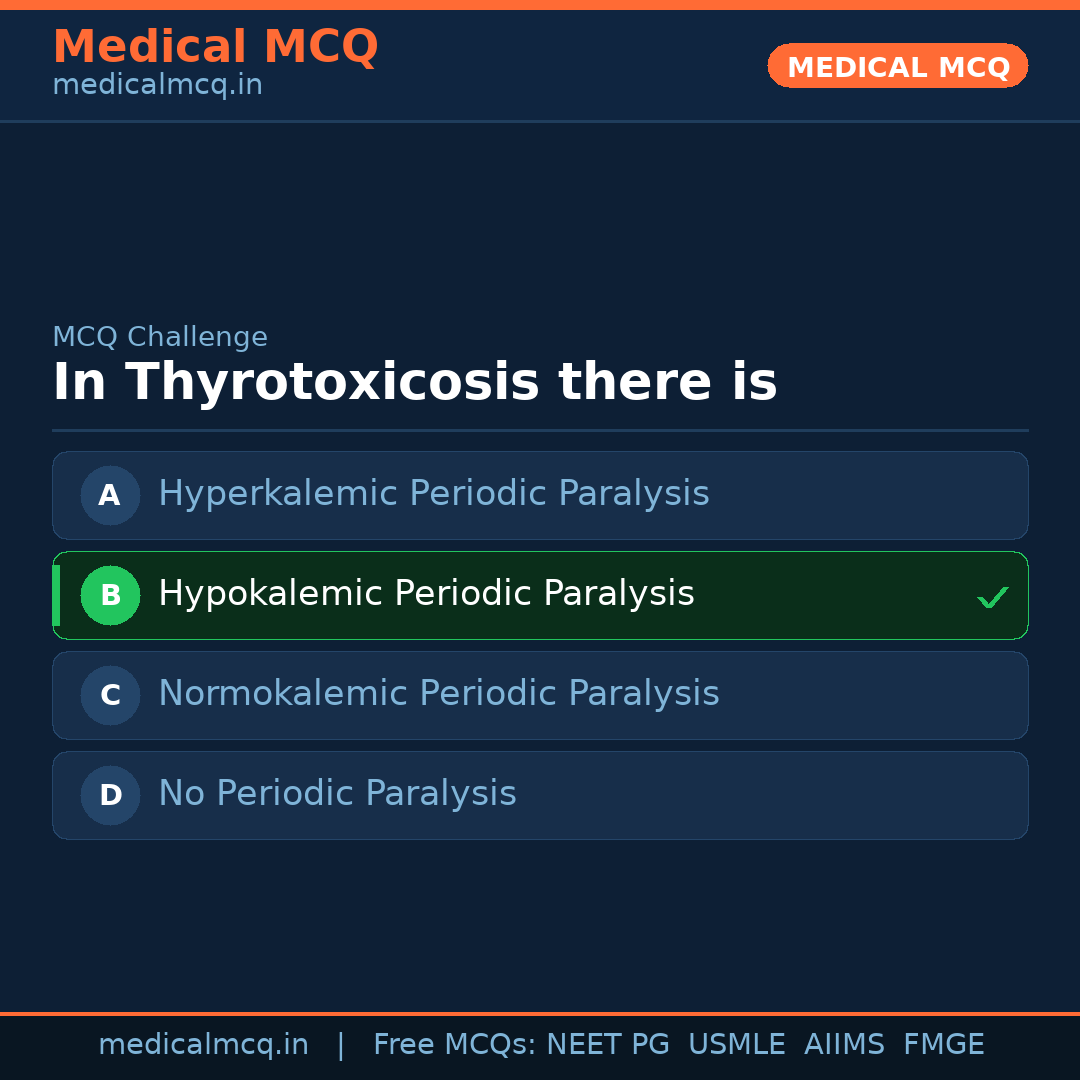The width and height of the screenshot is (1080, 1080).
Task: Click the NEET PG footer text
Action: pos(608,1045)
